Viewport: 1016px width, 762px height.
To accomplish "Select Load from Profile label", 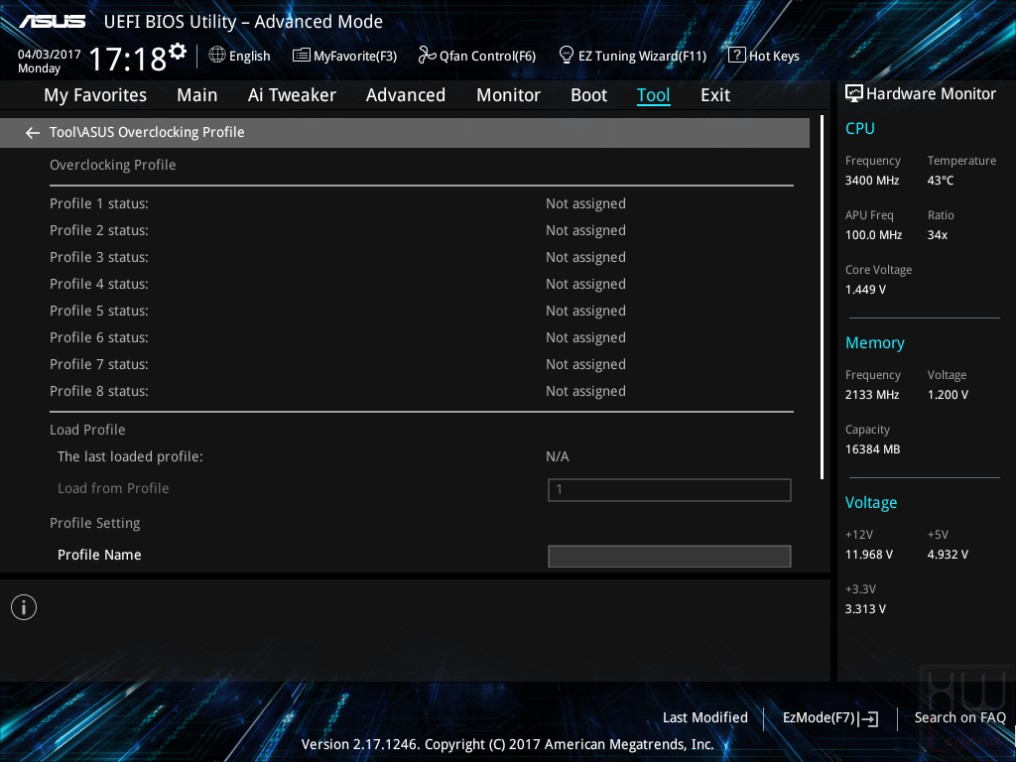I will [x=113, y=489].
